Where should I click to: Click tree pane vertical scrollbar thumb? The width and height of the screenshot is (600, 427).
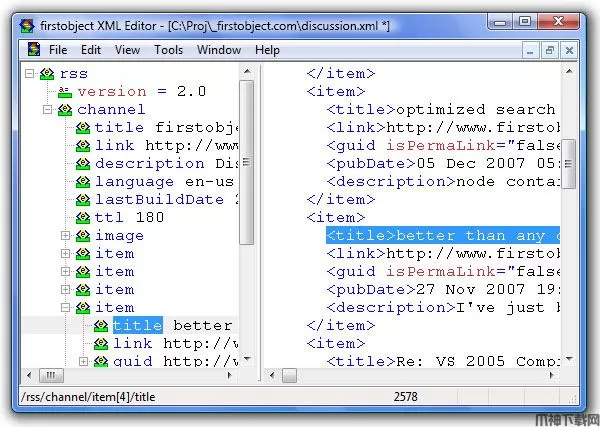click(x=247, y=162)
